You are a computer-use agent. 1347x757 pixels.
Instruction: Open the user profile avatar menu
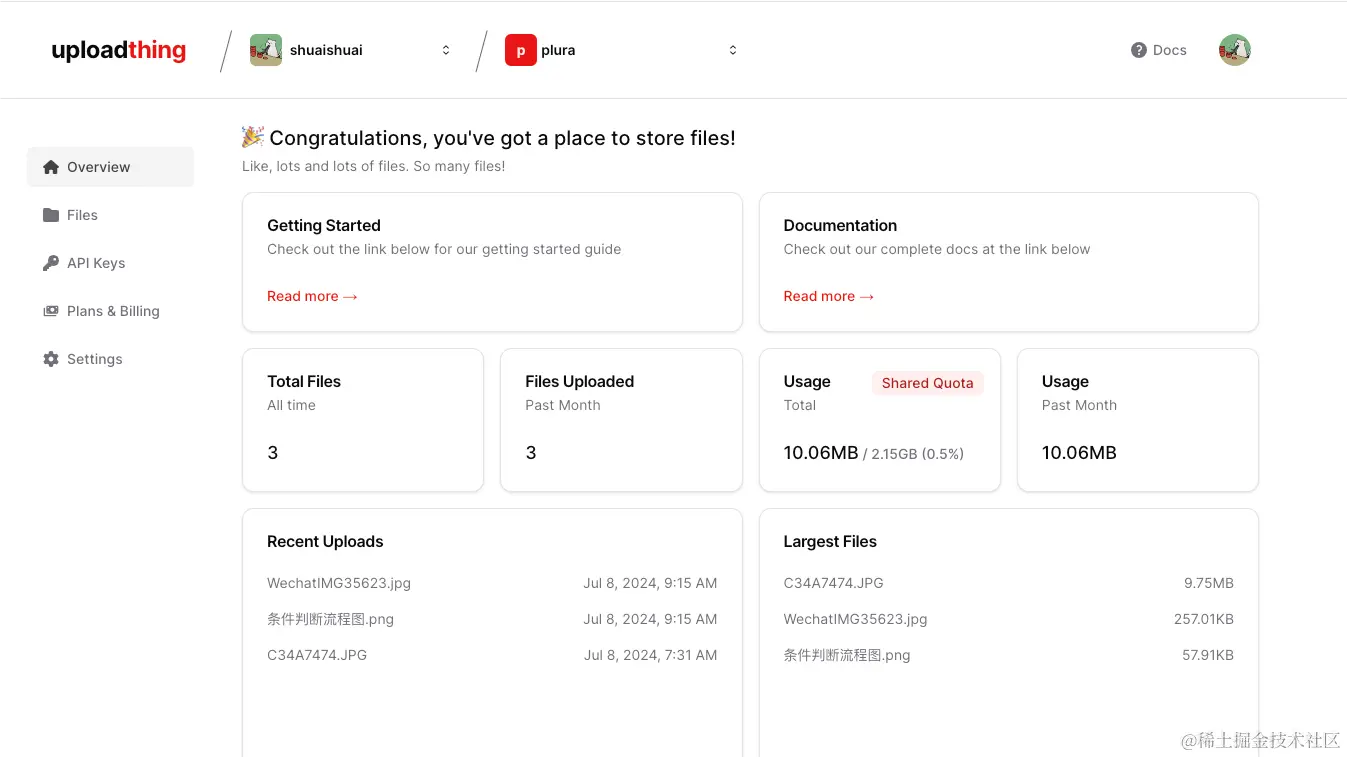1235,50
